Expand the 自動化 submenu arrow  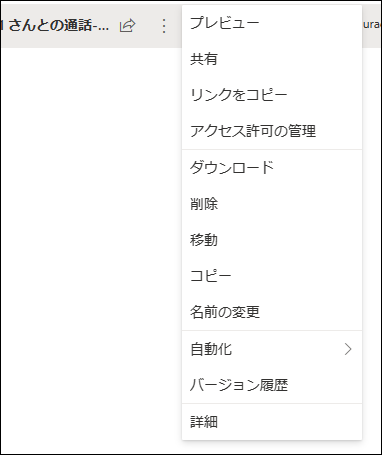[x=348, y=349]
